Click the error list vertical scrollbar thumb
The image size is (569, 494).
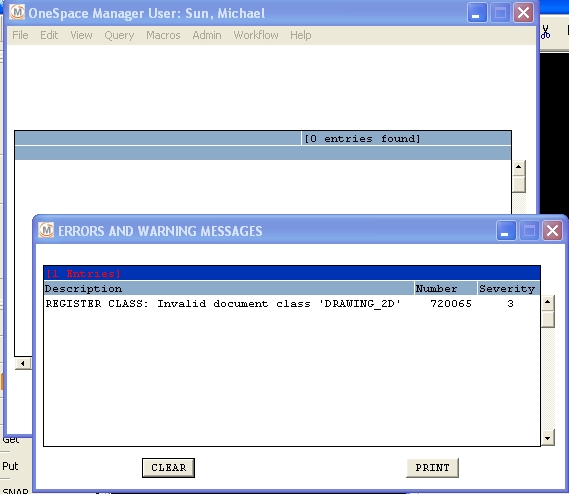548,319
